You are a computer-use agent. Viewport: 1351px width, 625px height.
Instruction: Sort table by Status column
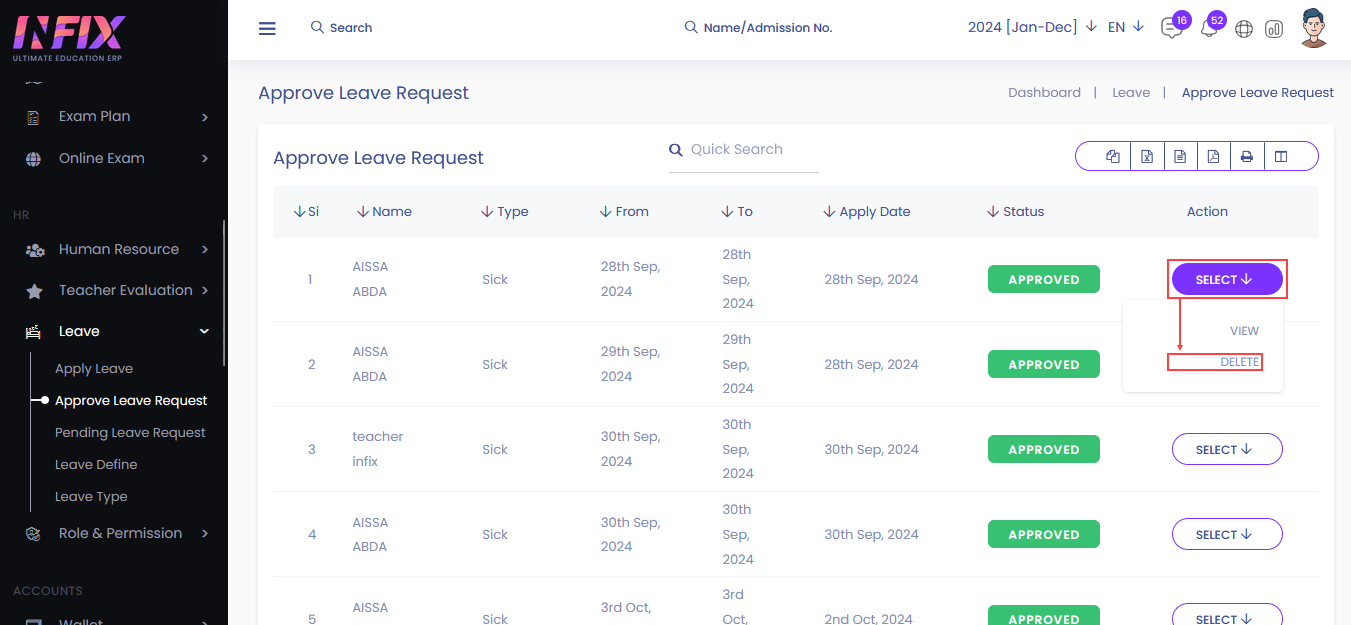point(1015,211)
